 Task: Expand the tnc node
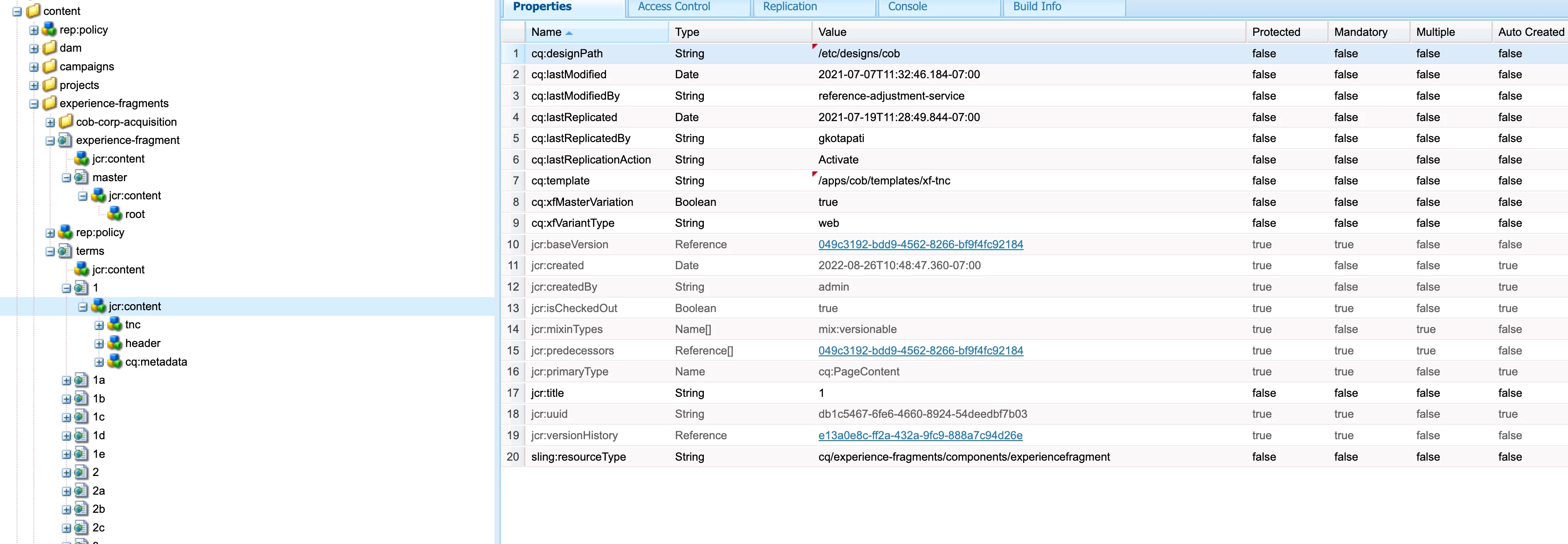tap(99, 326)
